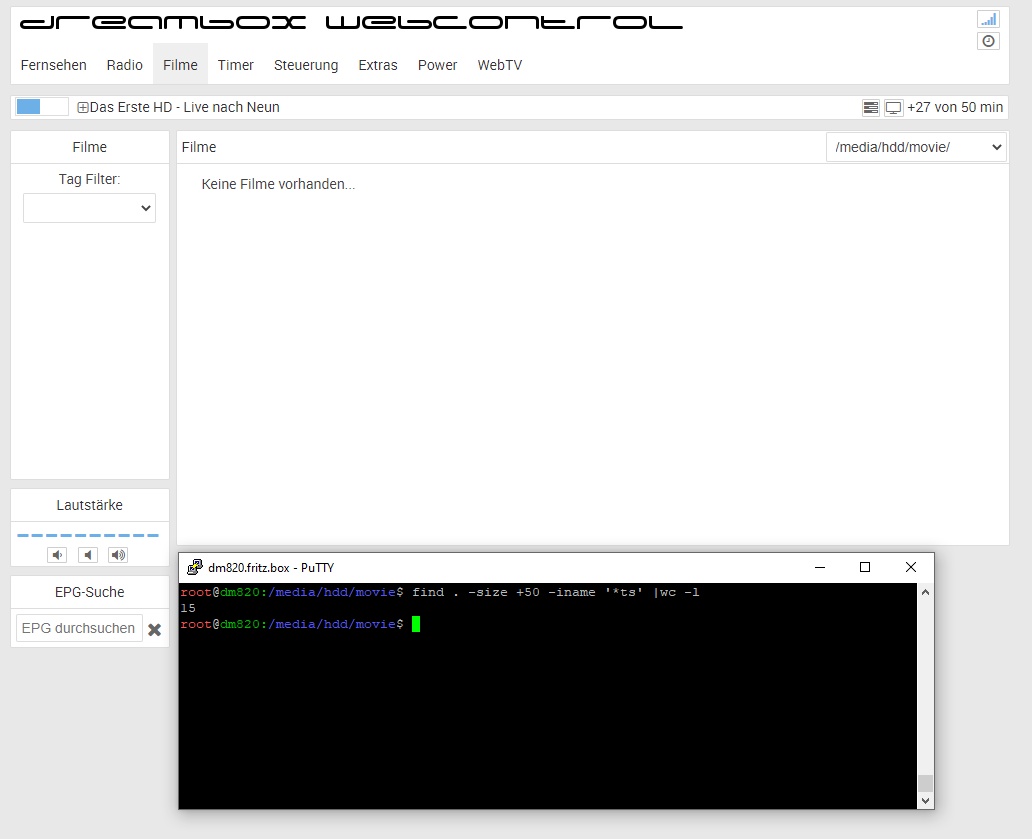This screenshot has height=839, width=1032.
Task: Click the EPG list icon in status bar
Action: point(871,107)
